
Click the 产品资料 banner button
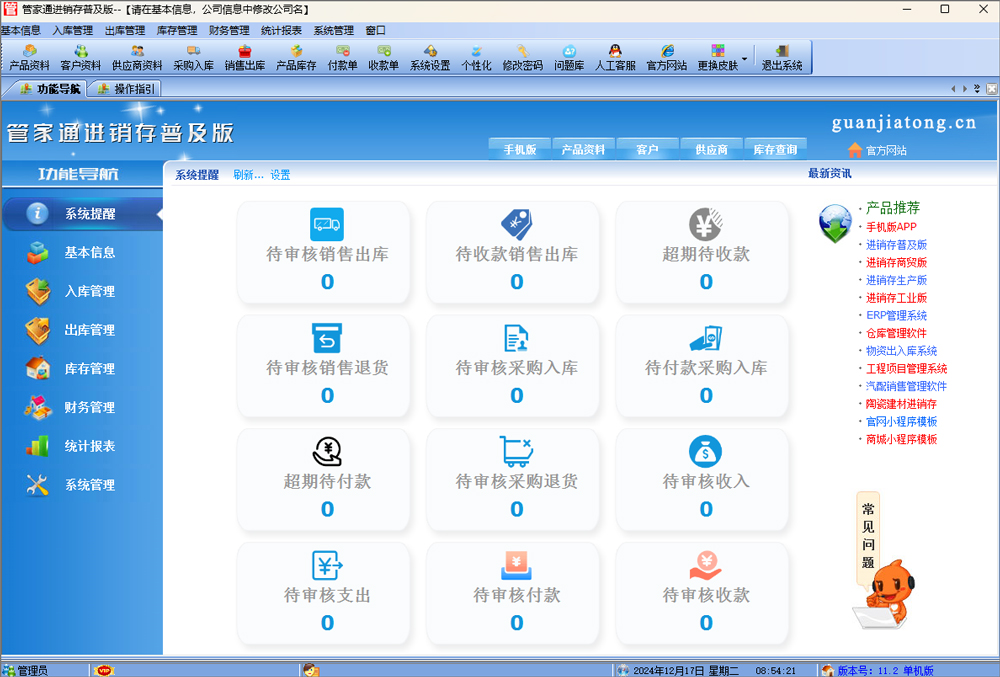583,149
